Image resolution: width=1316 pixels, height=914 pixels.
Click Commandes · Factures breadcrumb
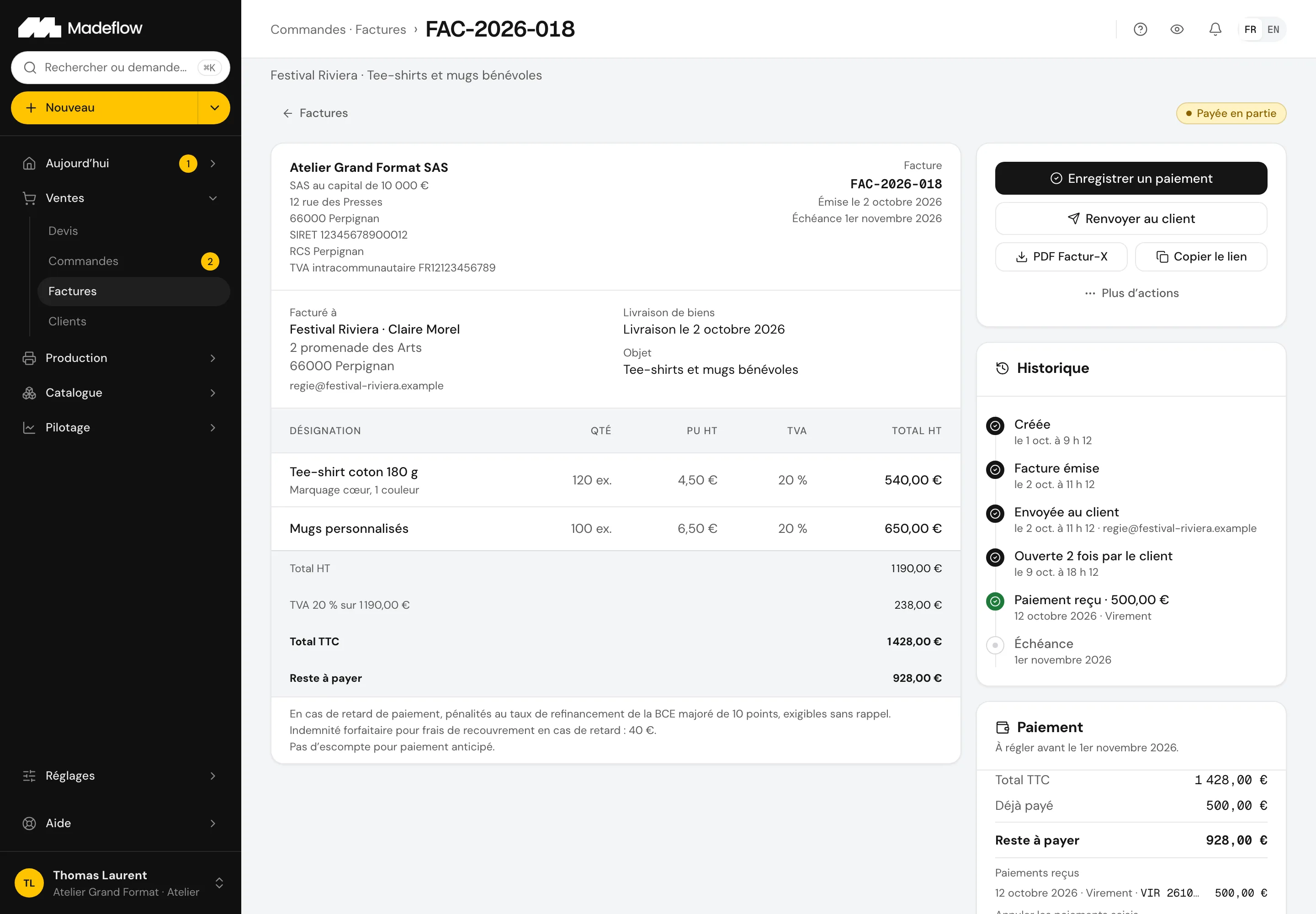[x=338, y=29]
